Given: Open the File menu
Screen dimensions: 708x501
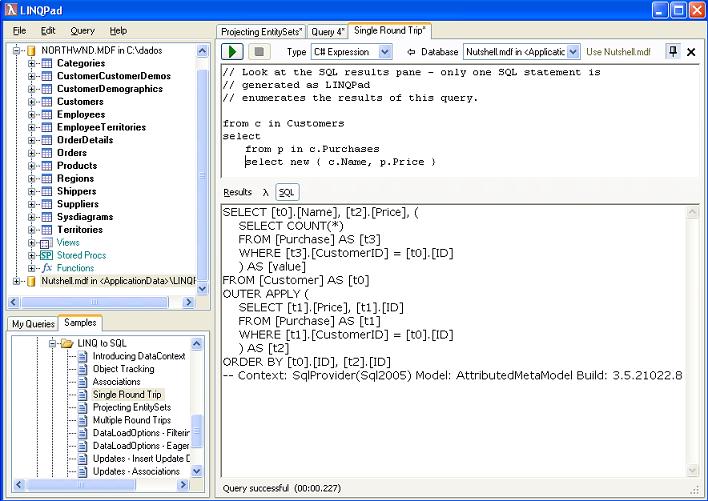Looking at the screenshot, I should pyautogui.click(x=19, y=31).
